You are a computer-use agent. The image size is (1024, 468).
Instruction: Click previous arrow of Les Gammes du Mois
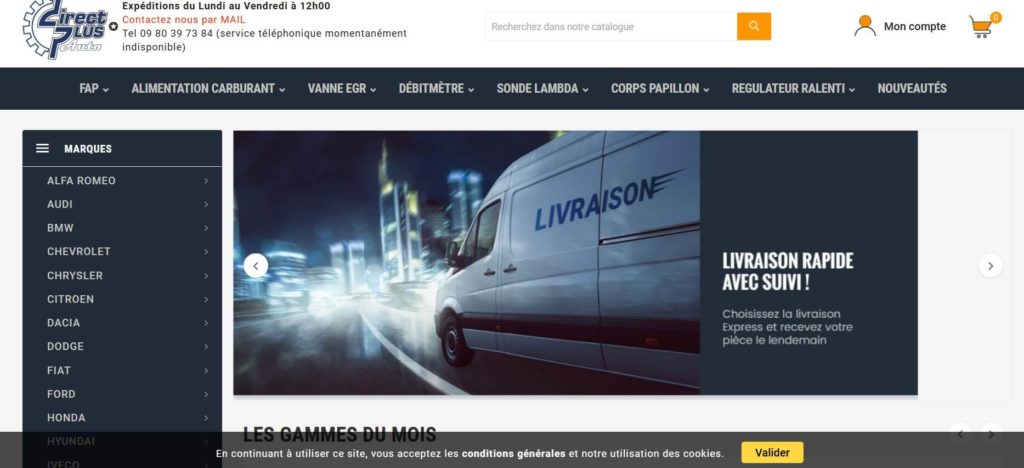coord(961,434)
